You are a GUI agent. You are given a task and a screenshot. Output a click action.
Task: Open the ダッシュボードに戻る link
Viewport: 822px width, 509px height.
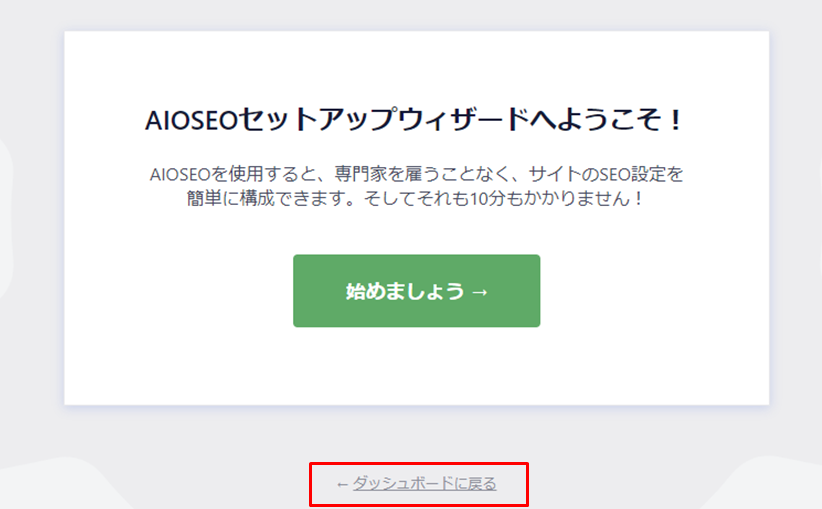(x=424, y=483)
